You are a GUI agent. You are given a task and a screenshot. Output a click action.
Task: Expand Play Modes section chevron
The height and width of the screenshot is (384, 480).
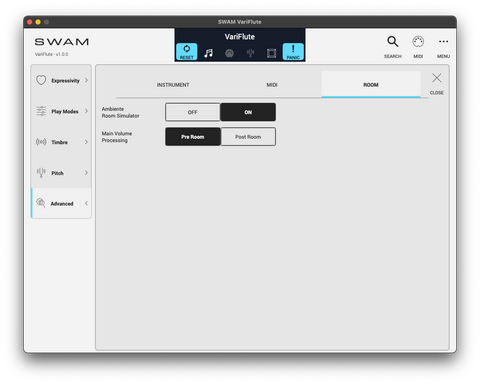tap(86, 111)
